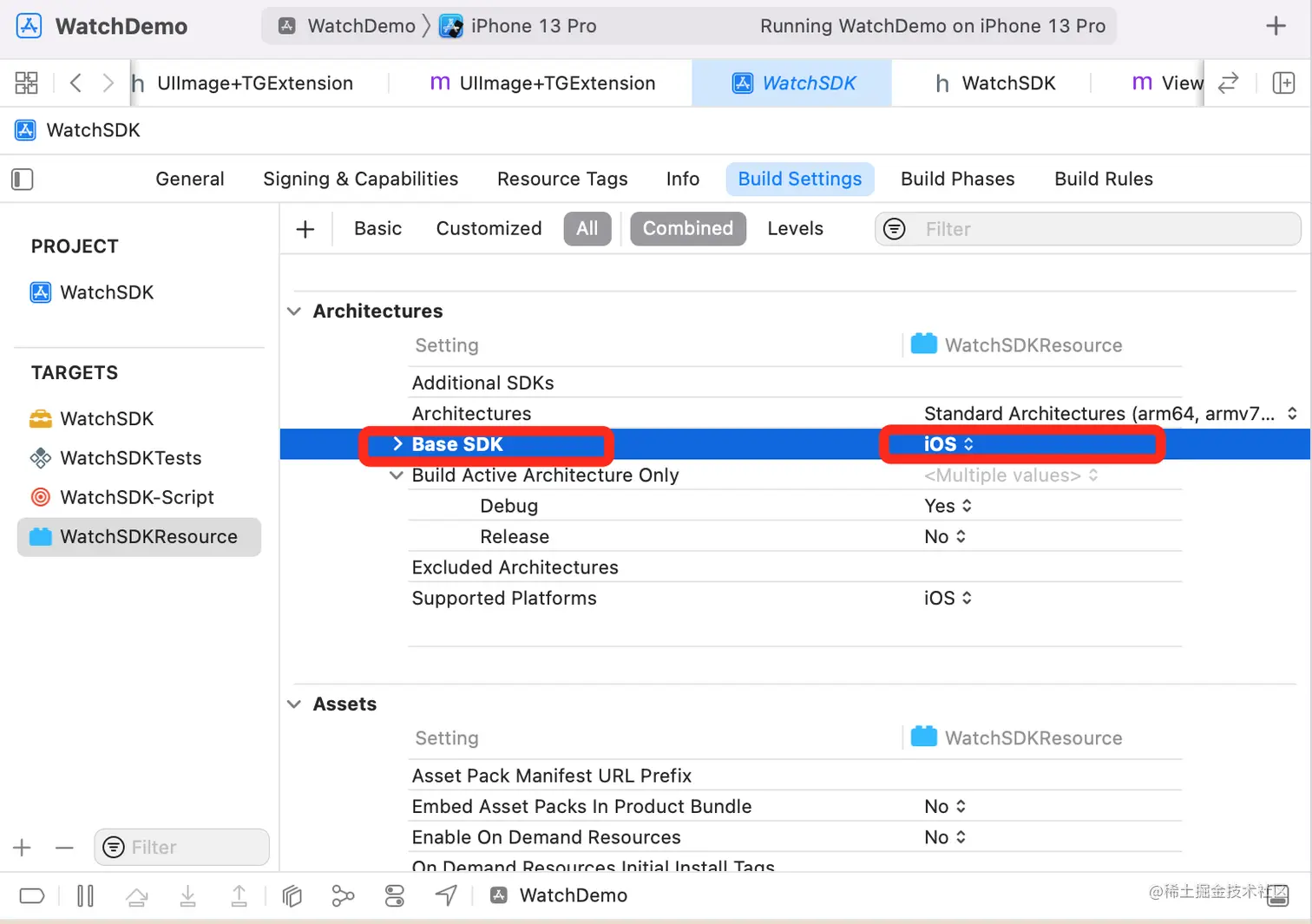Filter targets in the sidebar filter field
Screen dimensions: 1312x924
point(182,848)
